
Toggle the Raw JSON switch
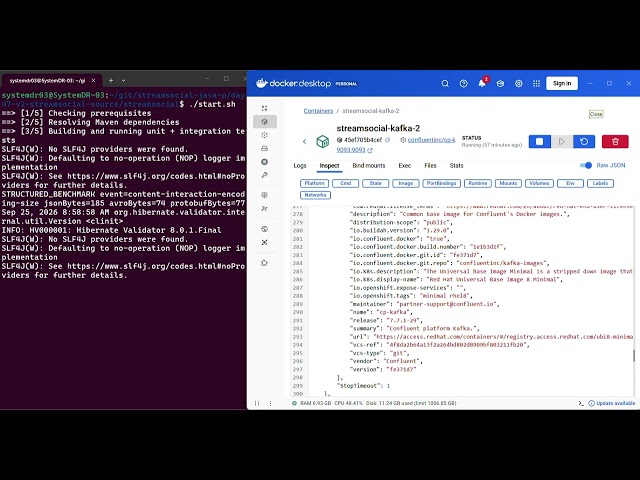click(x=586, y=165)
